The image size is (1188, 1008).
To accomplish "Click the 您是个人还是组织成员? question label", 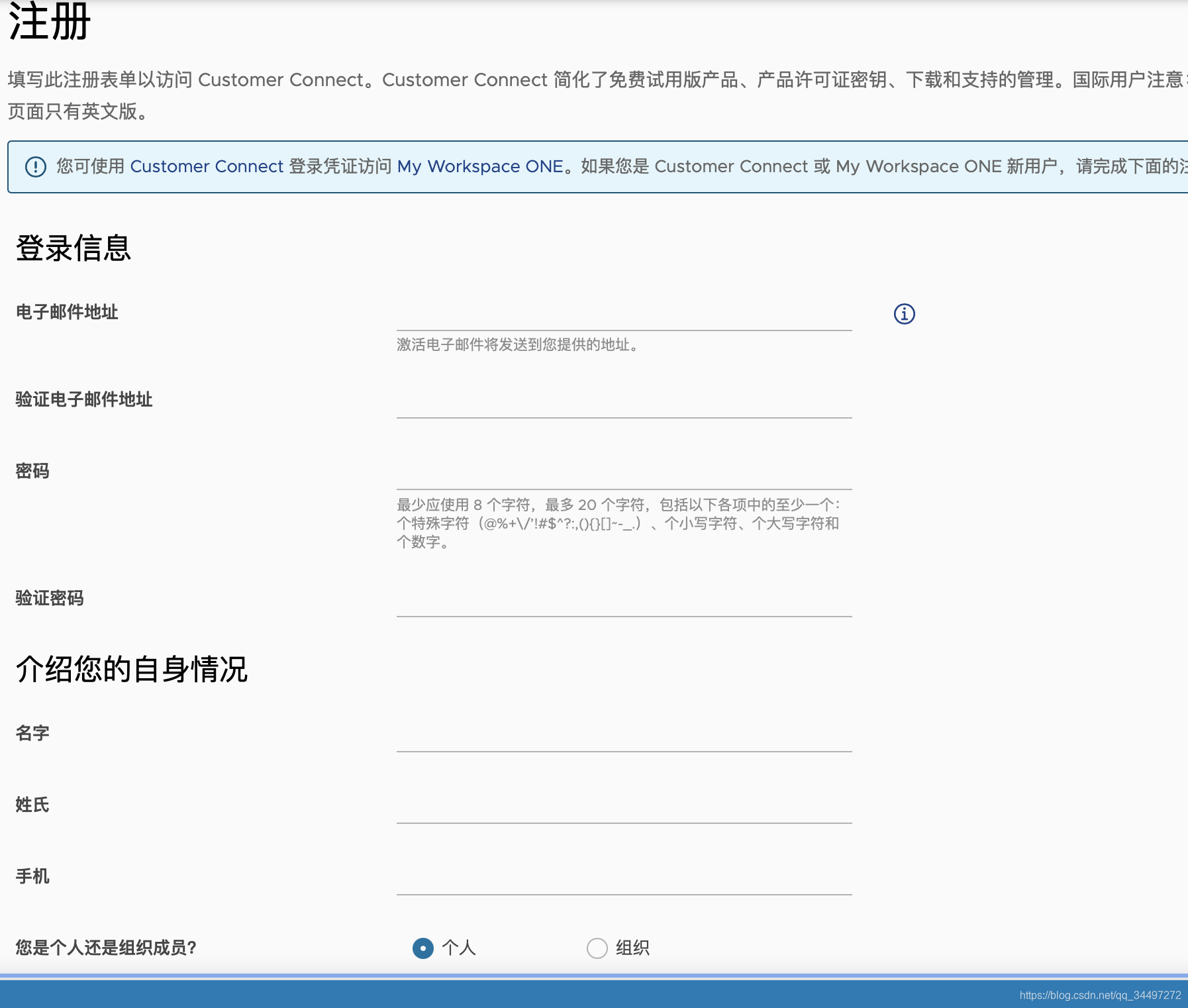I will [106, 948].
